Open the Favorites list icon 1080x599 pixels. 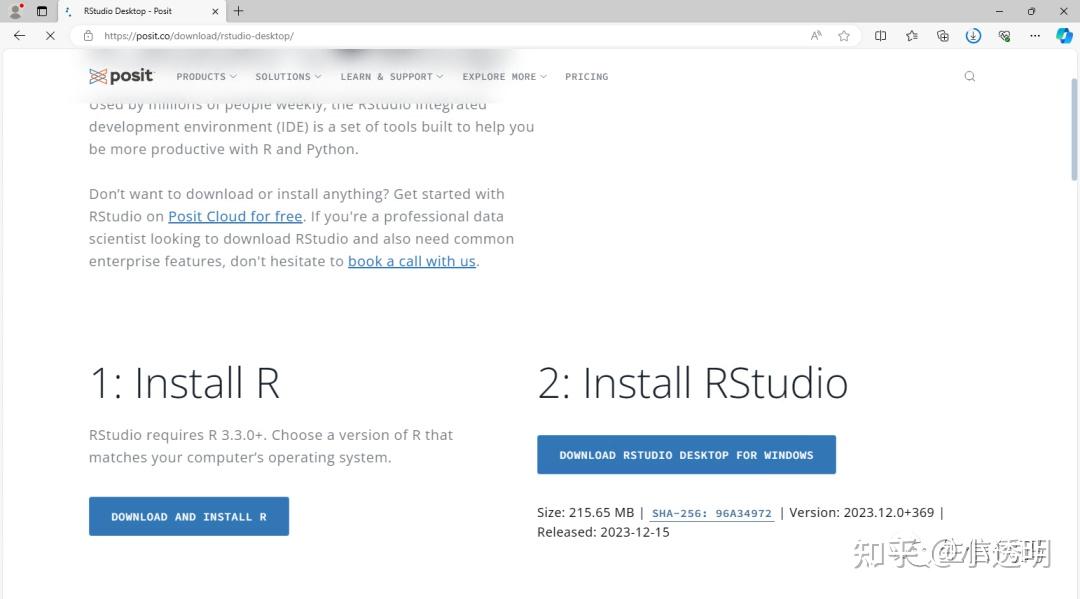point(912,36)
